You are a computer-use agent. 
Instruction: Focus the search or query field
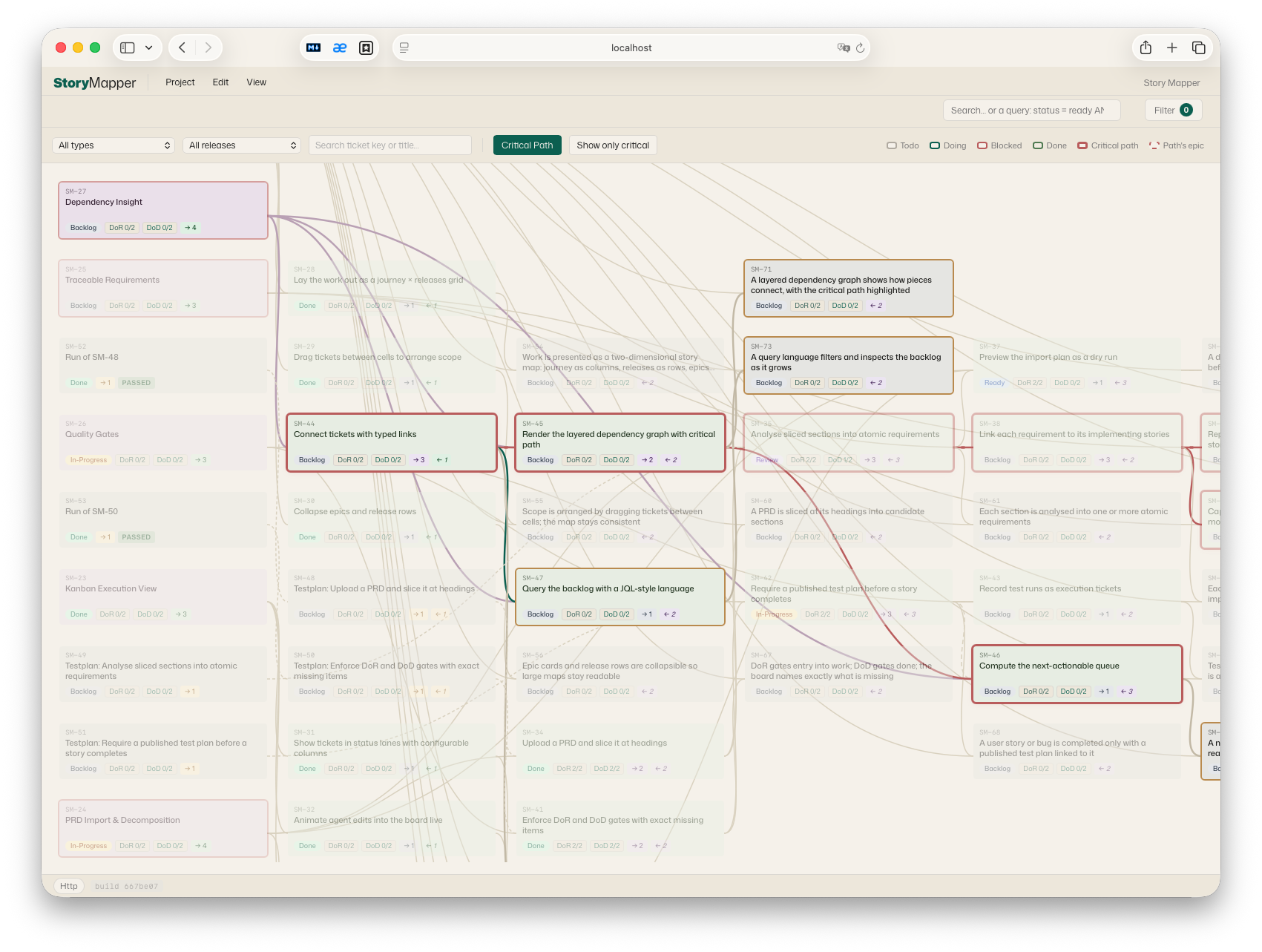1032,110
